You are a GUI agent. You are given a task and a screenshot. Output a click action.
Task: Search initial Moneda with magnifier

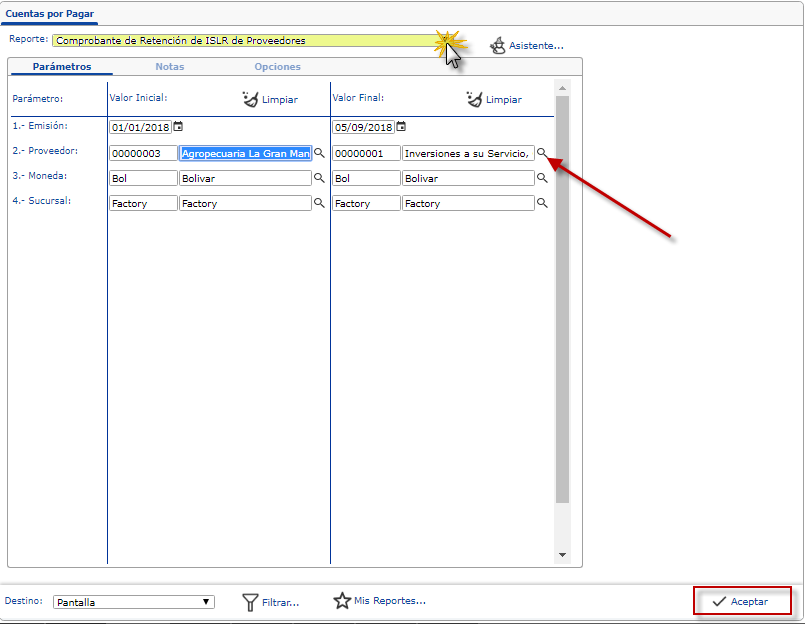[x=319, y=178]
